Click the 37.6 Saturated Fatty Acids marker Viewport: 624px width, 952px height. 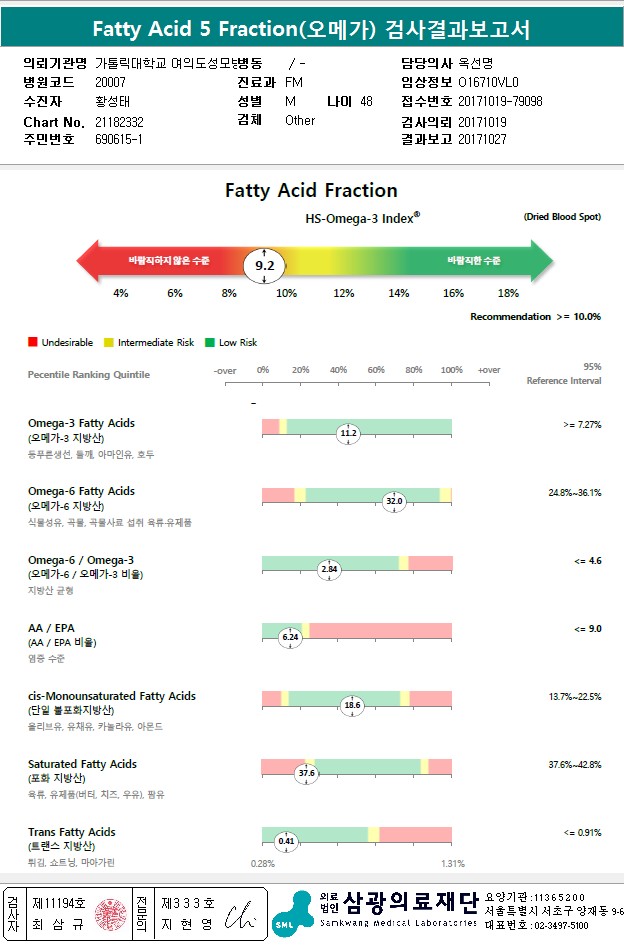pyautogui.click(x=307, y=773)
